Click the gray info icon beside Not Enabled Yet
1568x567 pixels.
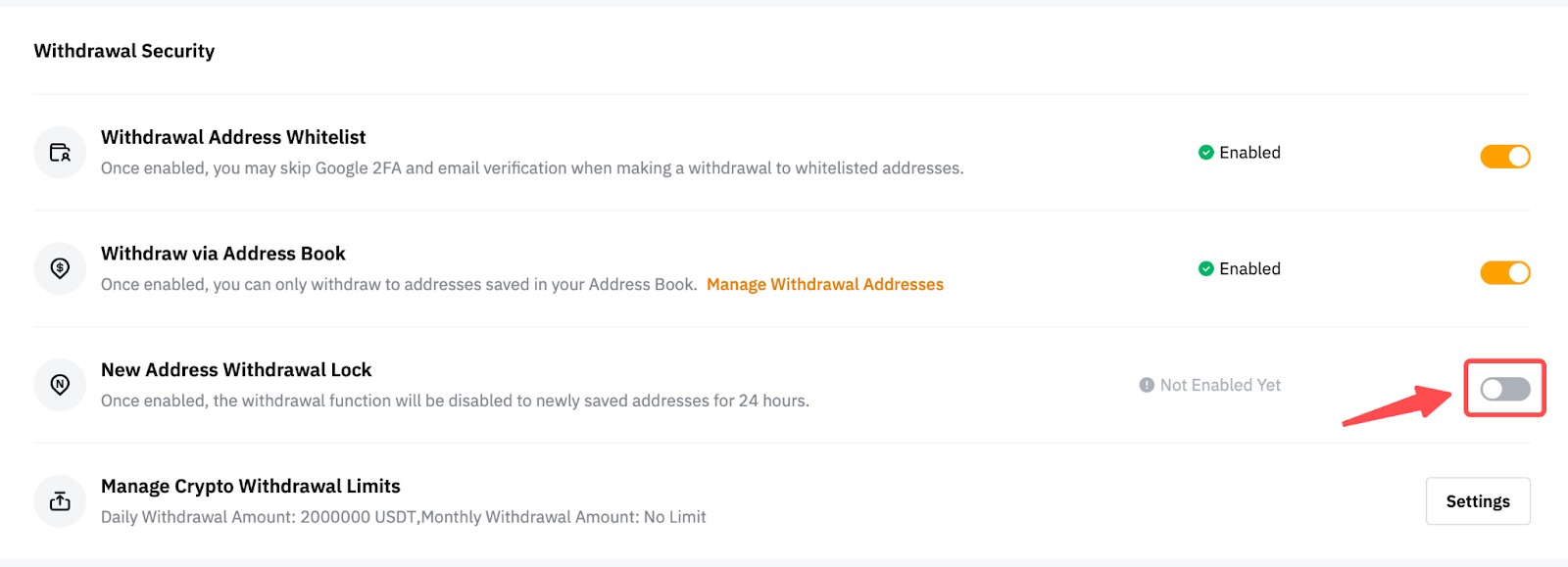pyautogui.click(x=1147, y=386)
